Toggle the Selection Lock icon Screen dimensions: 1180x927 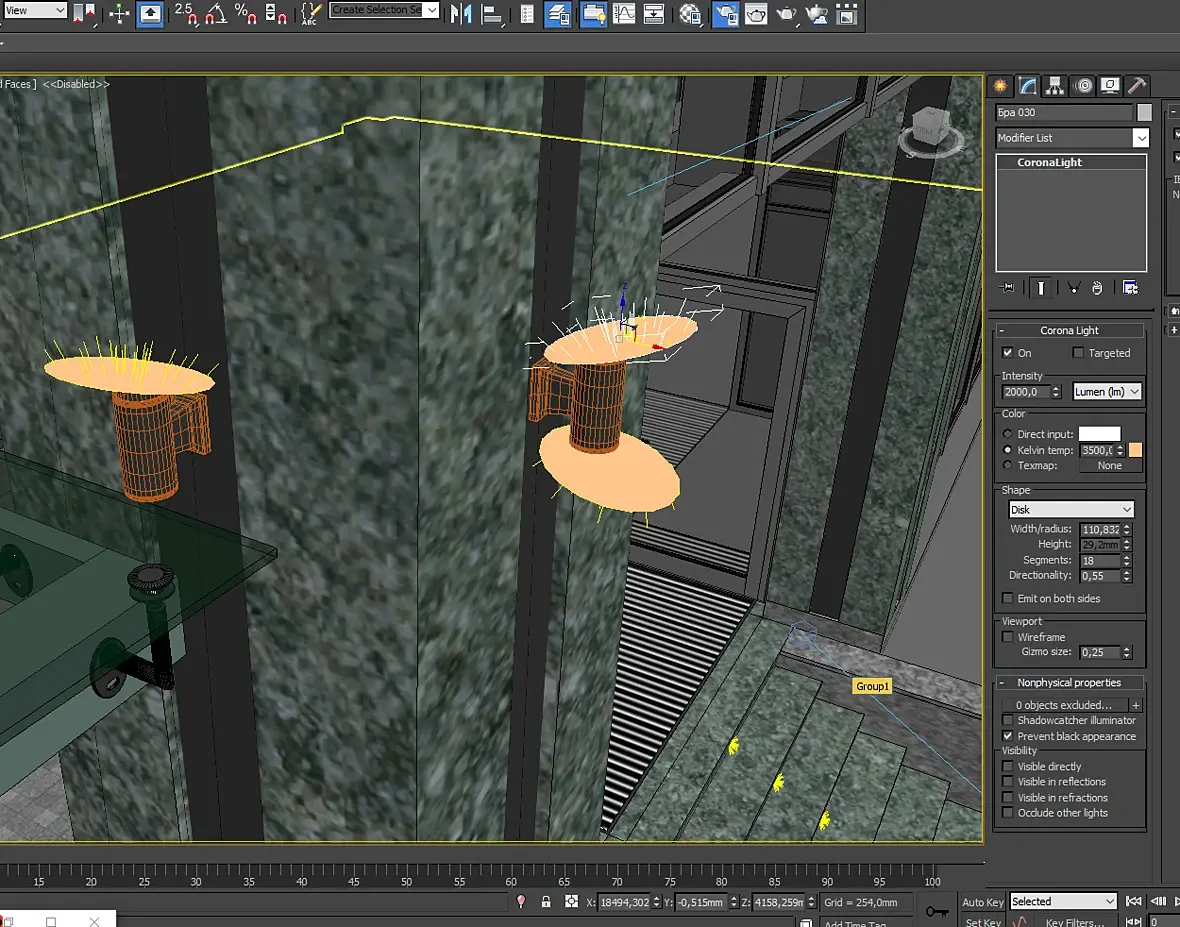click(546, 902)
